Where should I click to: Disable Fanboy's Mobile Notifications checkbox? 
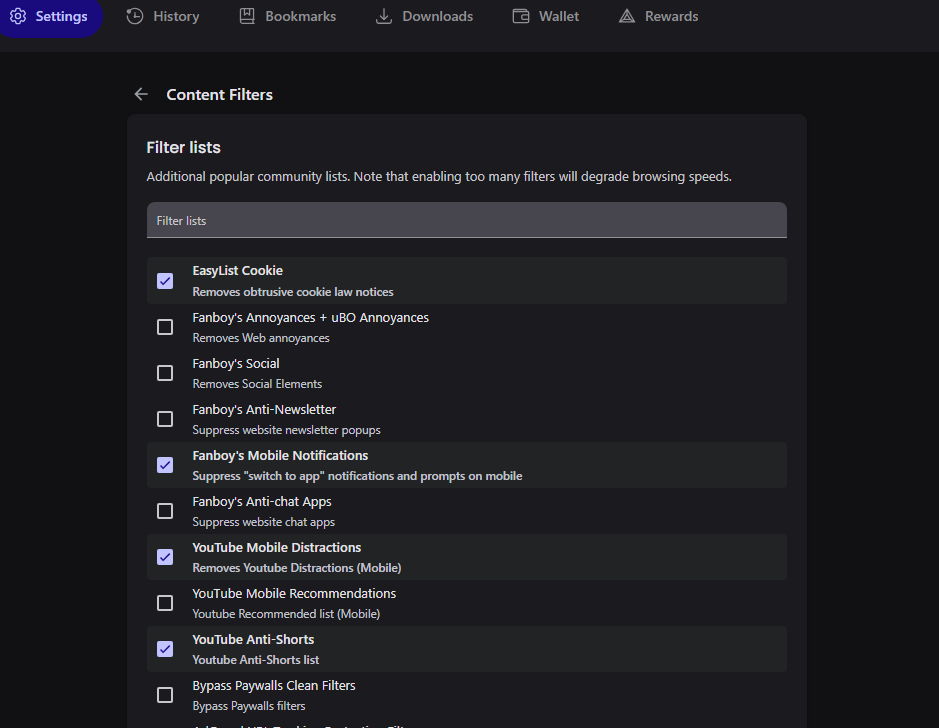coord(165,465)
